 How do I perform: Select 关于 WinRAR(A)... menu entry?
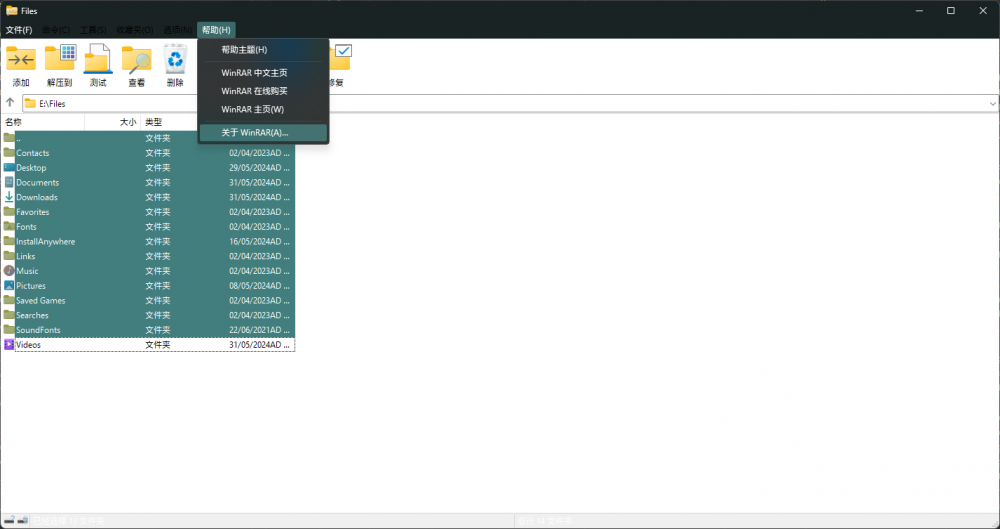254,132
